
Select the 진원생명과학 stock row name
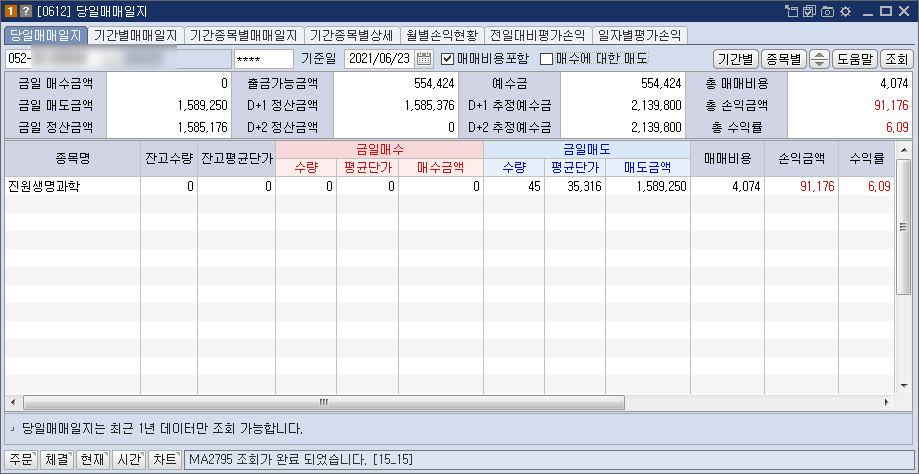click(44, 186)
